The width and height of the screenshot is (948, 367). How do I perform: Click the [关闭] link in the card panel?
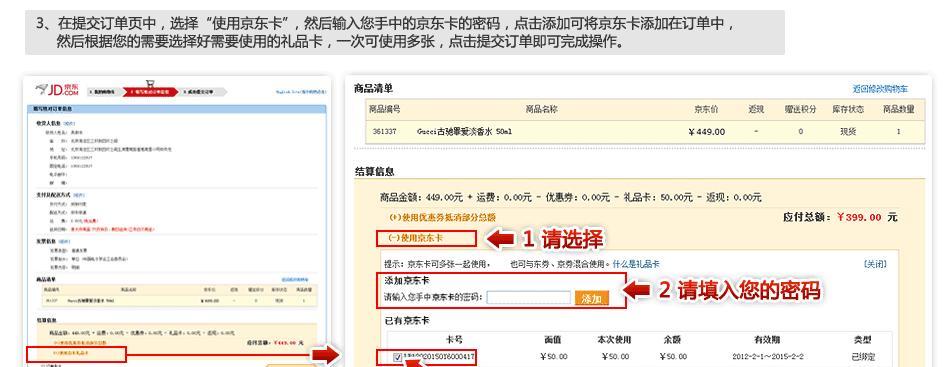coord(875,264)
